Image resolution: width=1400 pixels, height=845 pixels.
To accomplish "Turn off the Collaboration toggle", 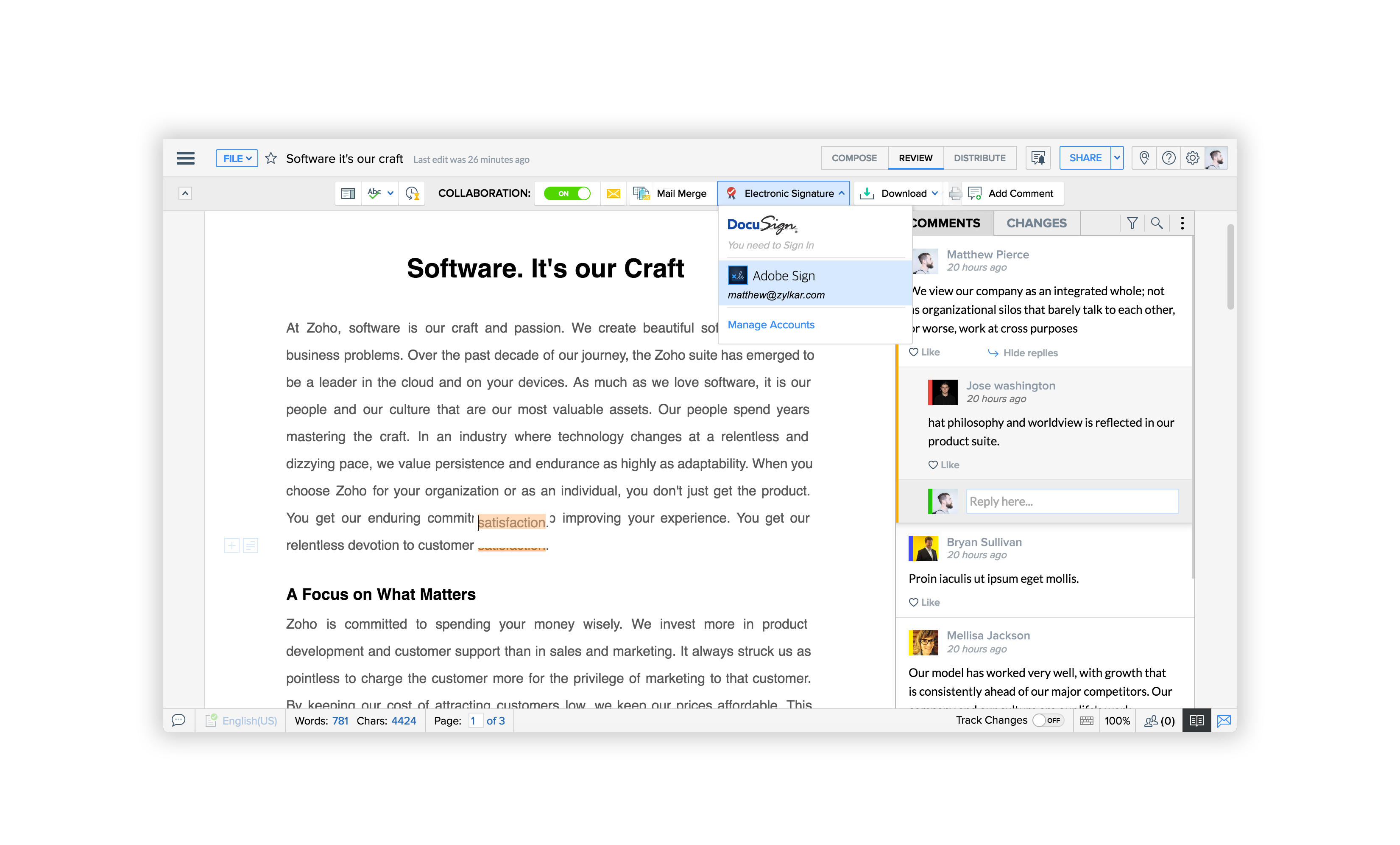I will pyautogui.click(x=567, y=193).
